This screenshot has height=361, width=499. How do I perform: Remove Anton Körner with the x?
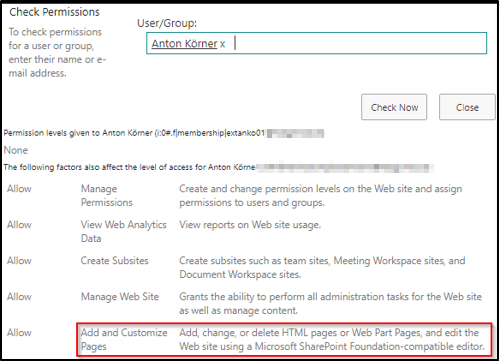[222, 44]
